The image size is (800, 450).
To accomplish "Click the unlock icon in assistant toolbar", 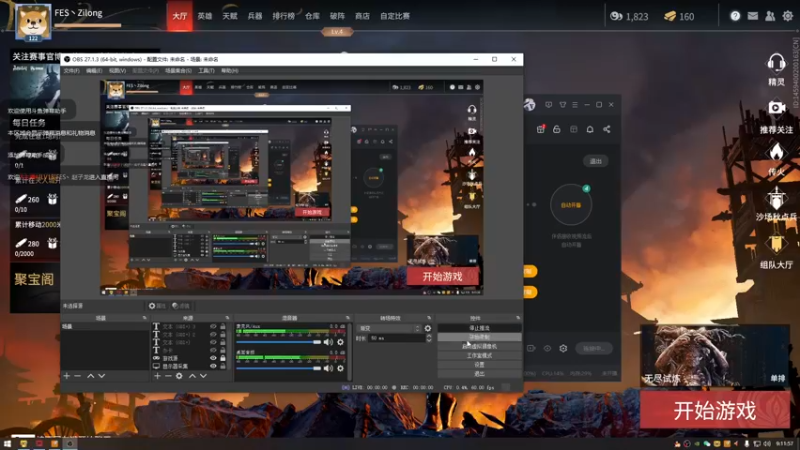I will coord(557,130).
